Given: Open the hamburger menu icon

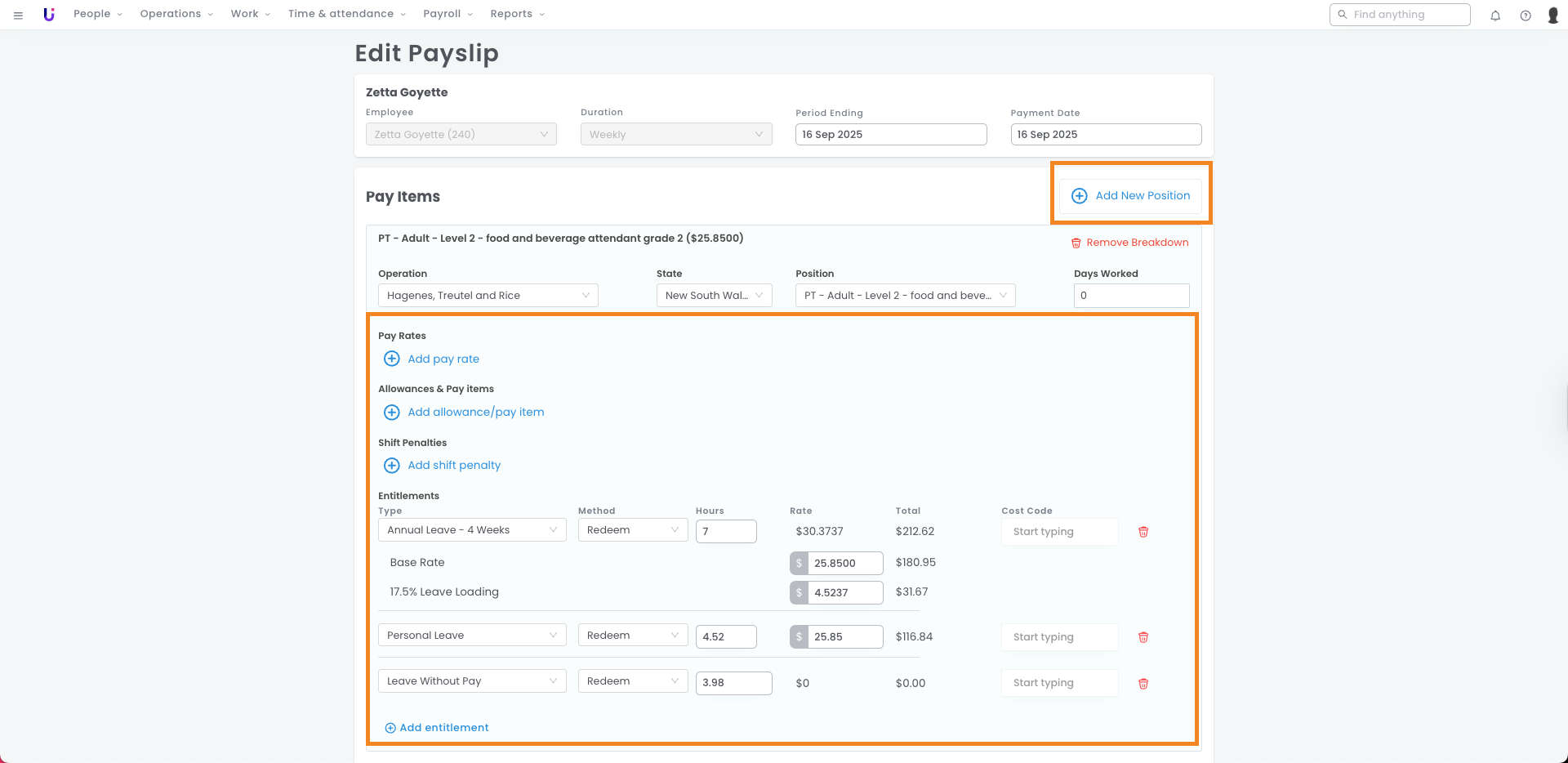Looking at the screenshot, I should click(x=18, y=15).
